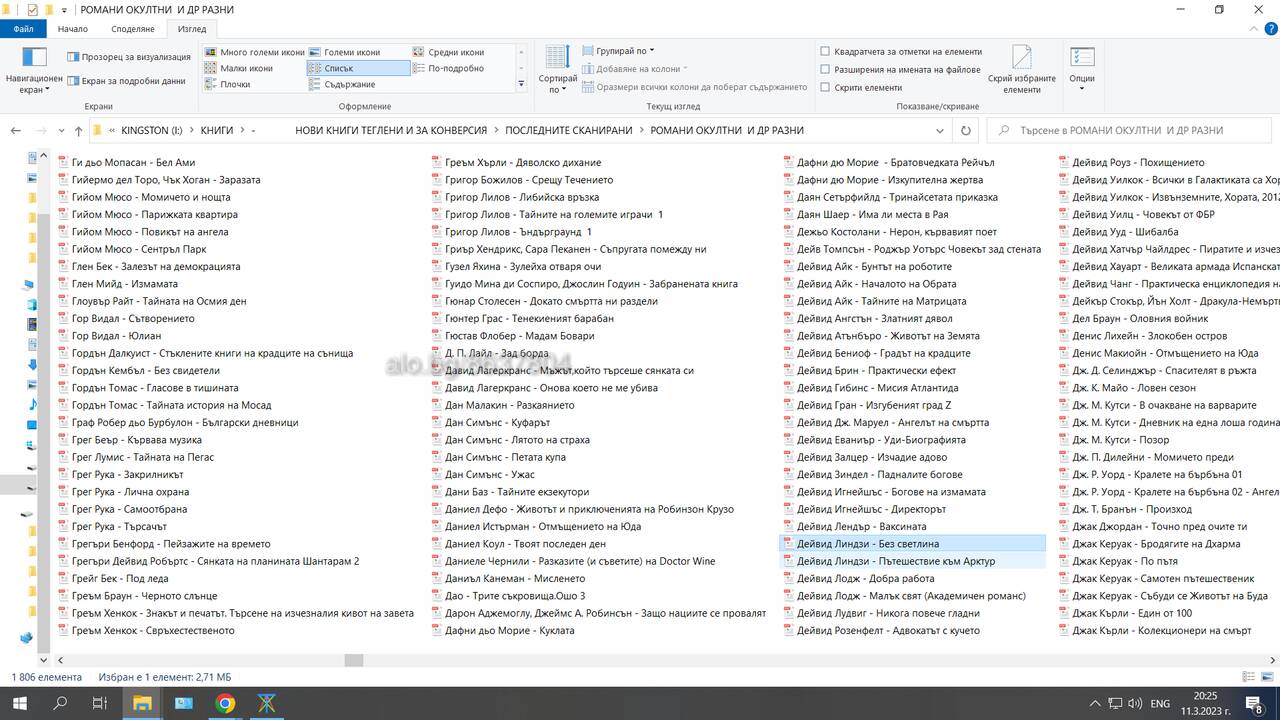
Task: Choose Малки икони layout
Action: coord(238,68)
